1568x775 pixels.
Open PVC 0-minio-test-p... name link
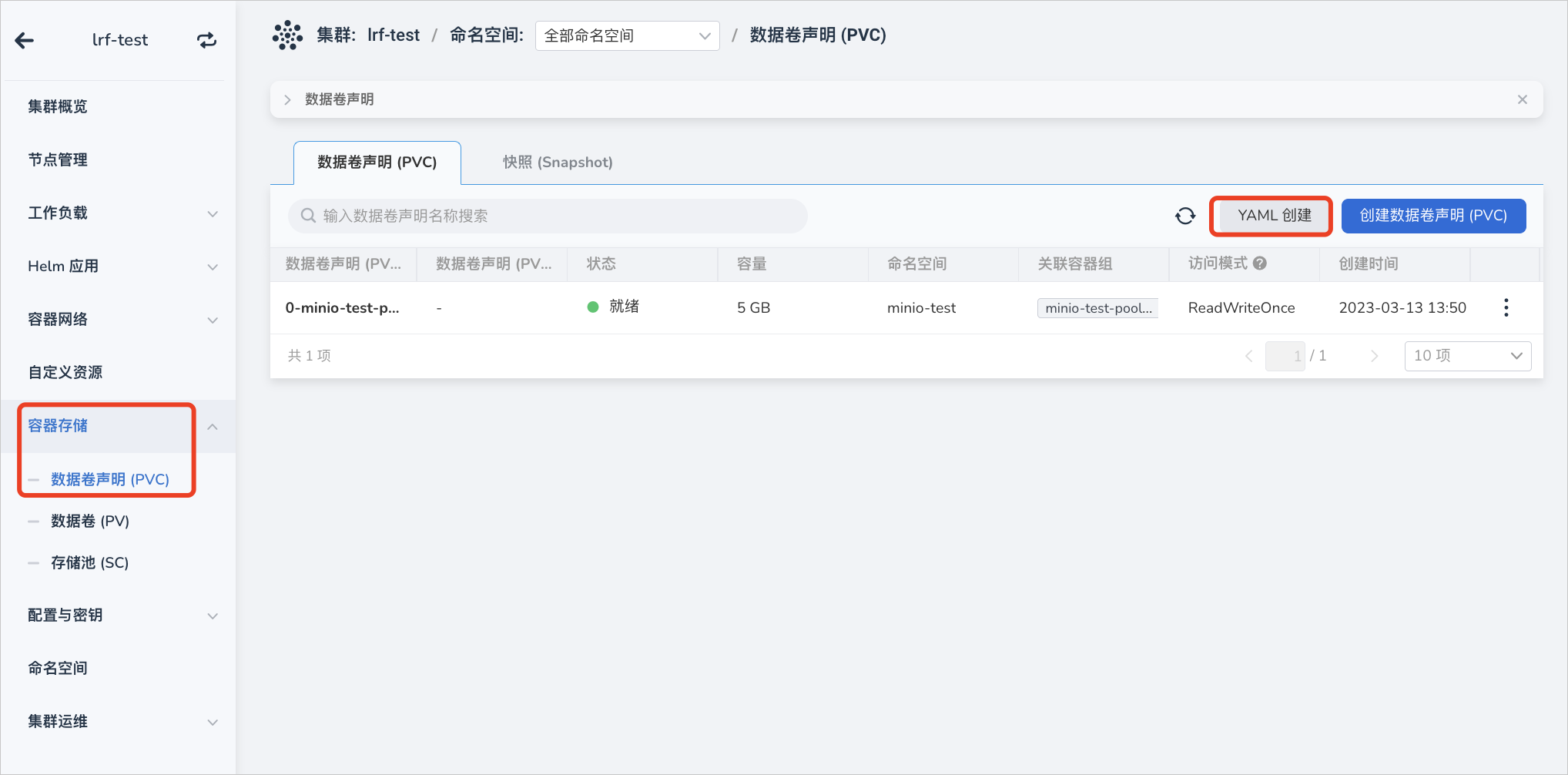(342, 307)
